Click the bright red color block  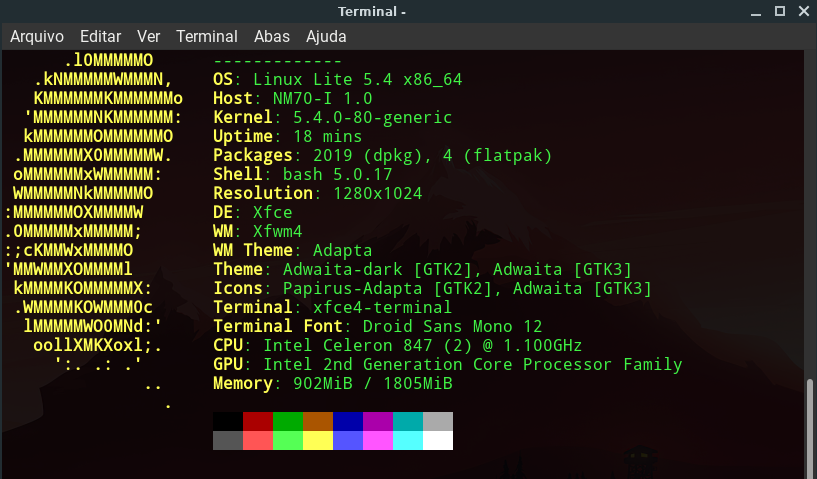point(258,440)
